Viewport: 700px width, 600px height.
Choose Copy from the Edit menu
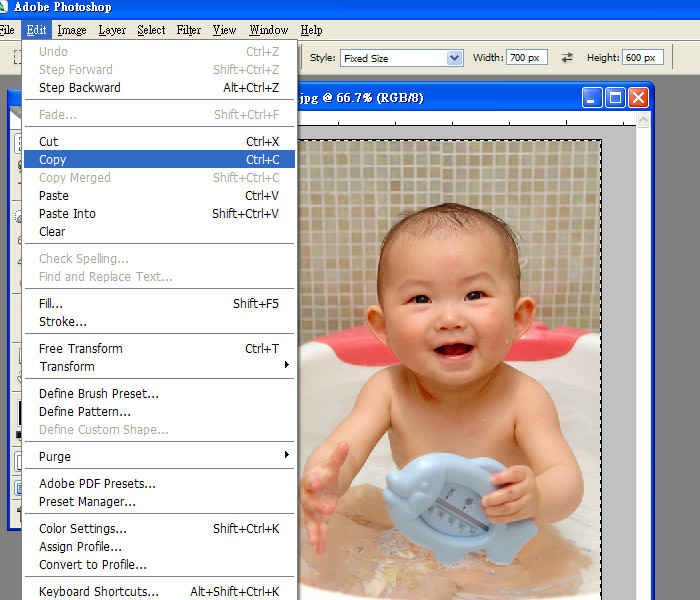coord(53,159)
